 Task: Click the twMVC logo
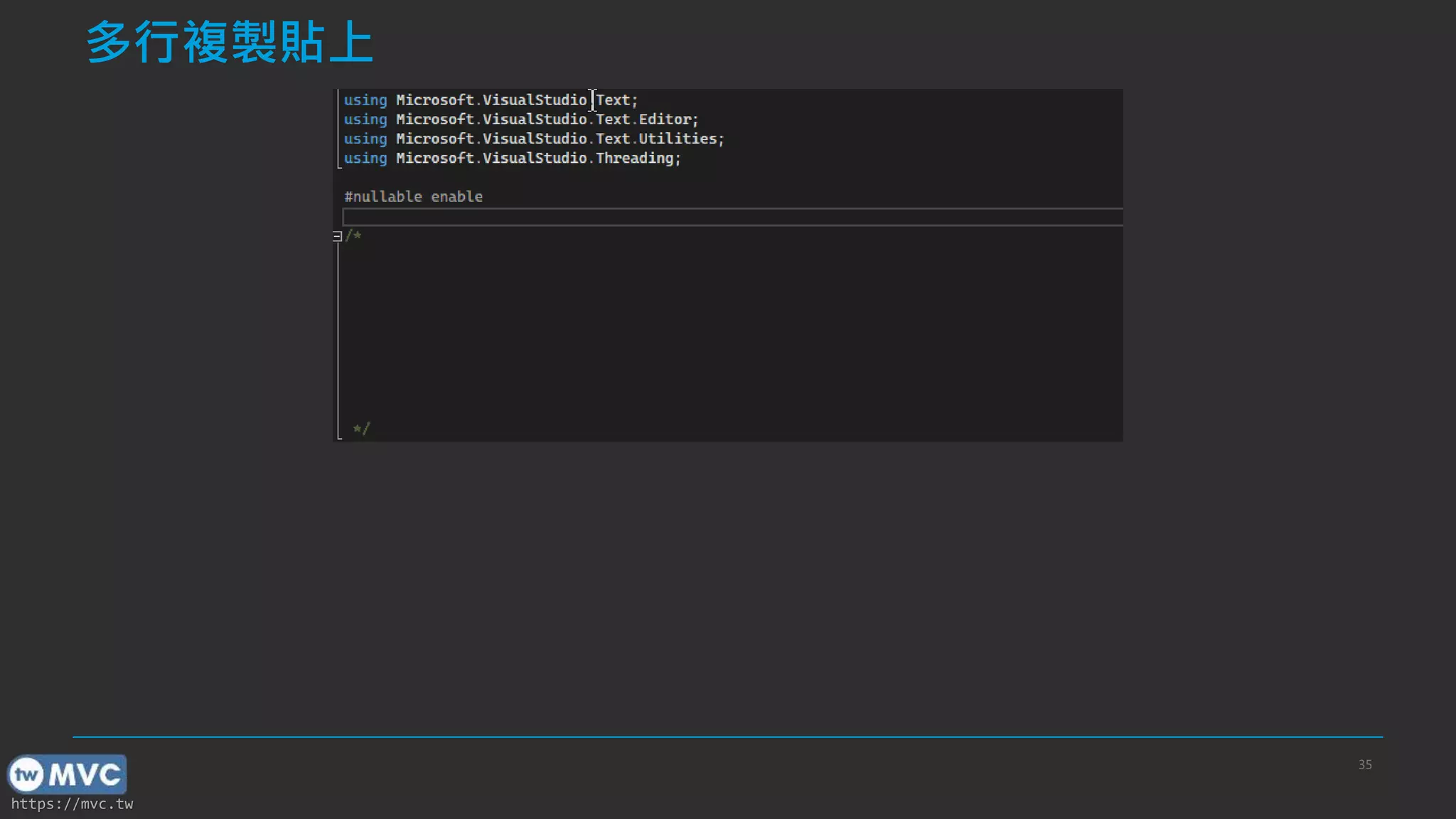pos(68,774)
